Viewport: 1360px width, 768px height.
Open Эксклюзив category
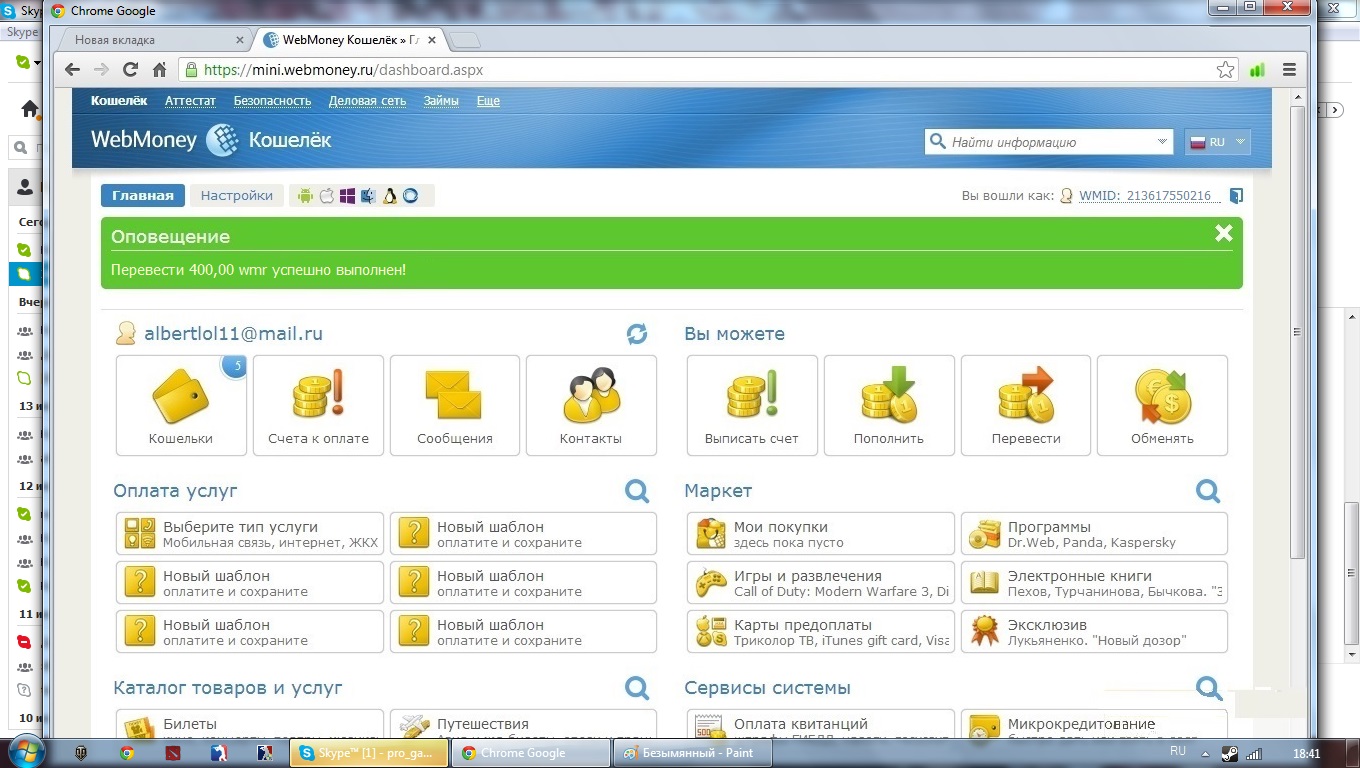[1094, 632]
